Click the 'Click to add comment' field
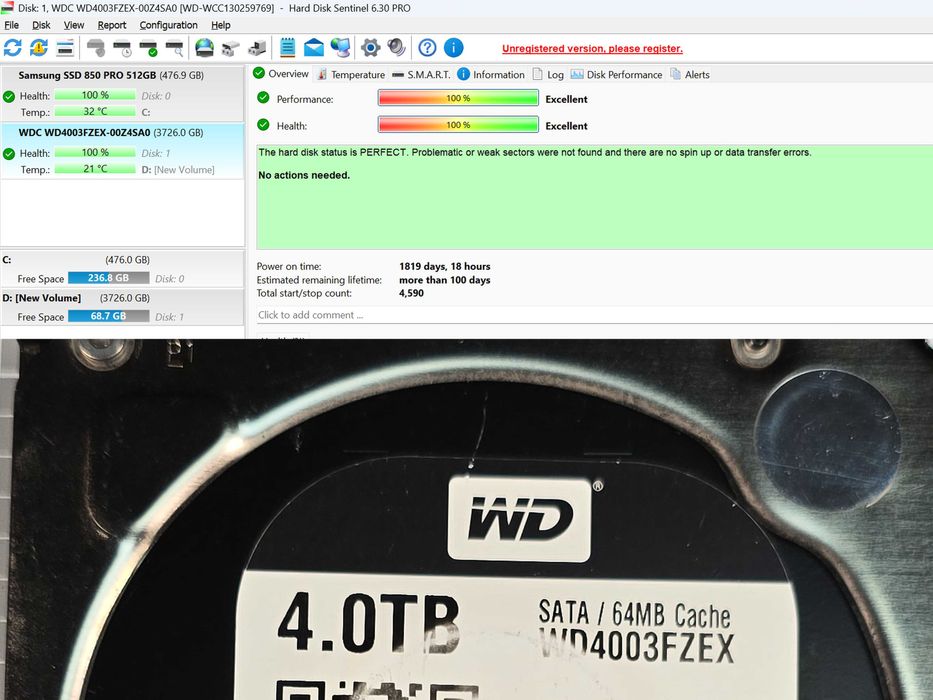The image size is (933, 700). (x=594, y=315)
